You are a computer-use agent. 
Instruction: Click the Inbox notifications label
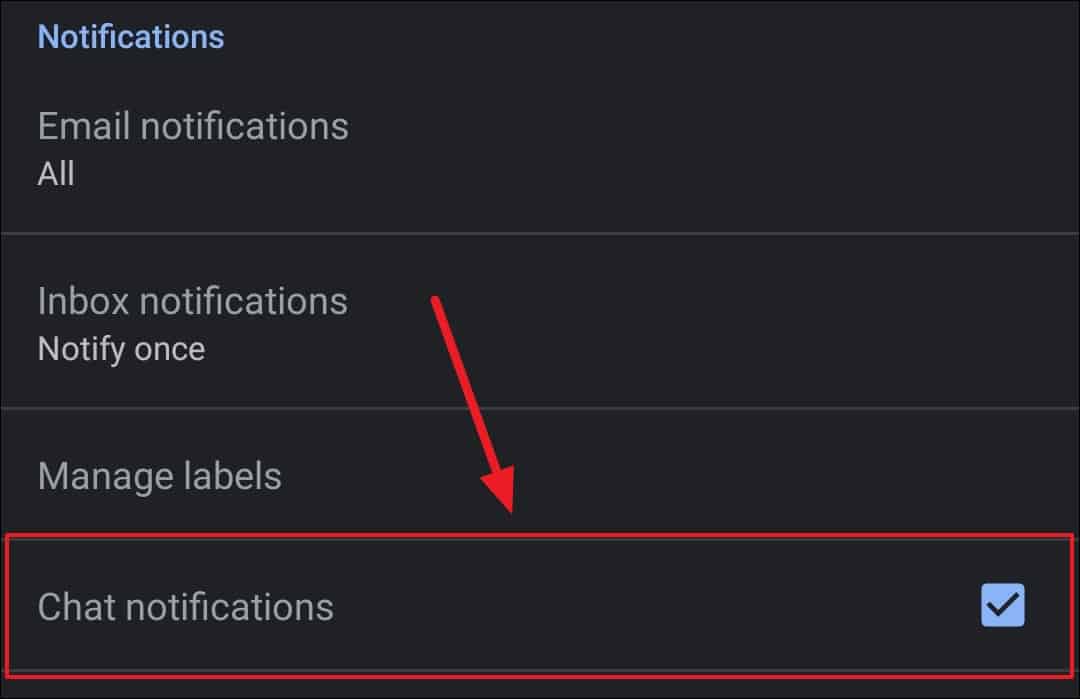pyautogui.click(x=192, y=300)
